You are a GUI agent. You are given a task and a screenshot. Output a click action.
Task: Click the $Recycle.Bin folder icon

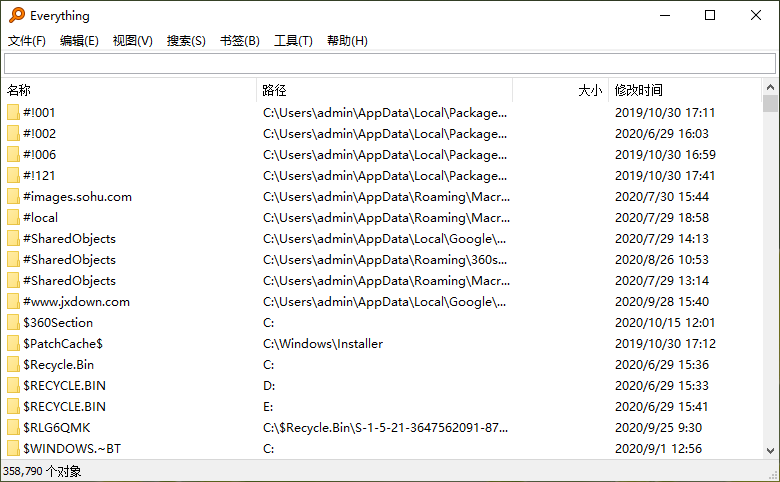click(13, 365)
